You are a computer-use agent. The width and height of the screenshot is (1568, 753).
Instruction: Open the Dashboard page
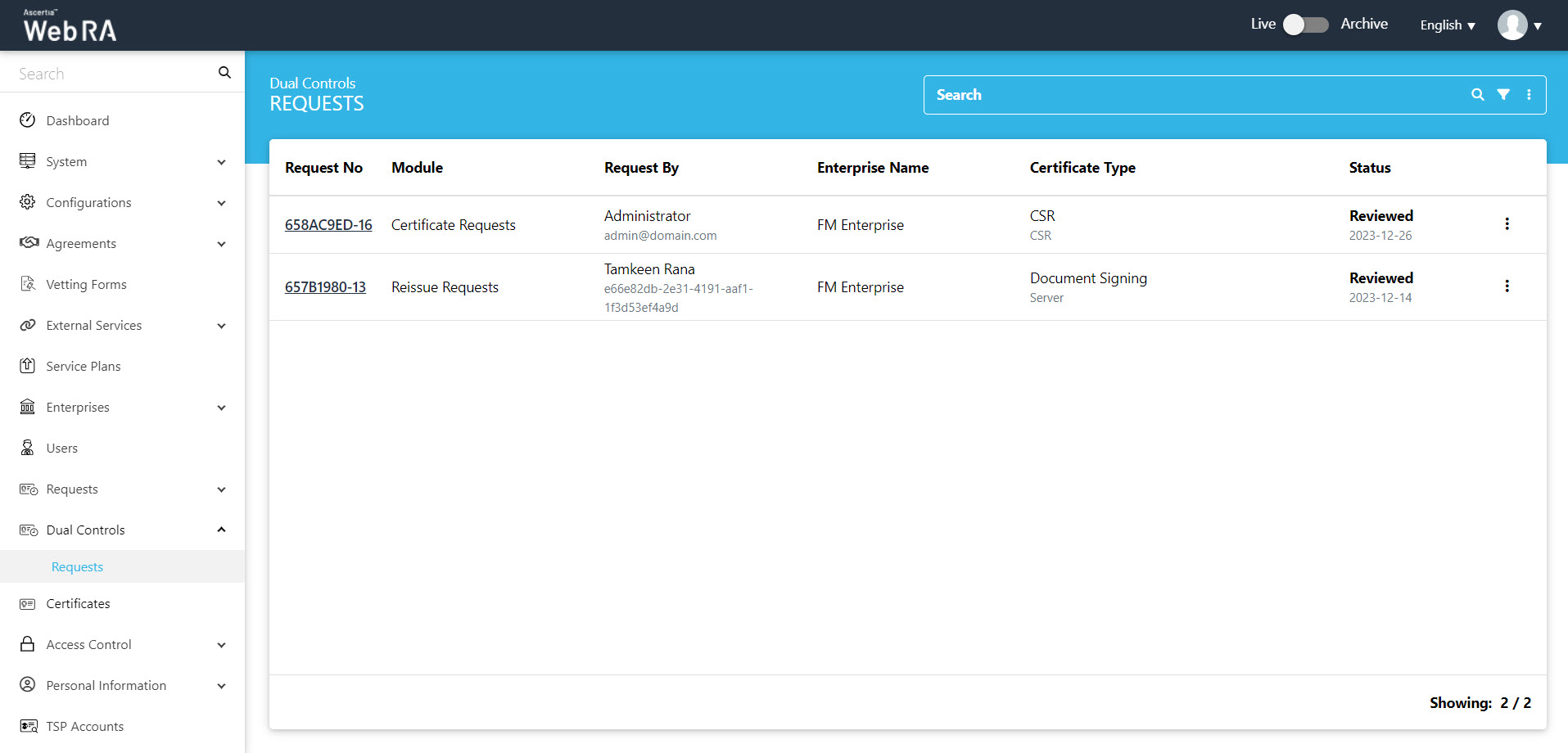78,121
